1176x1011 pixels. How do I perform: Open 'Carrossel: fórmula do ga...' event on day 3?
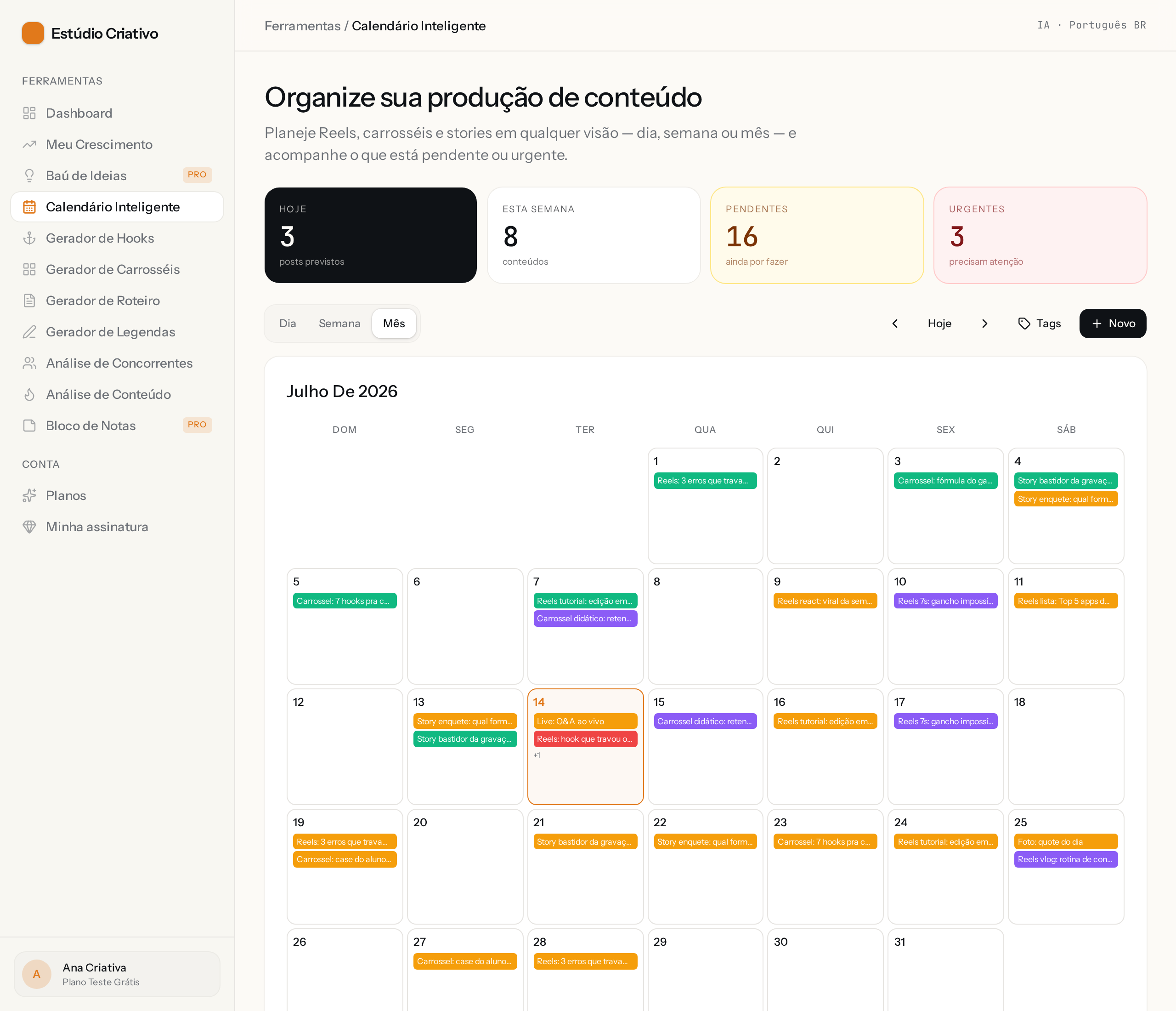click(x=945, y=481)
